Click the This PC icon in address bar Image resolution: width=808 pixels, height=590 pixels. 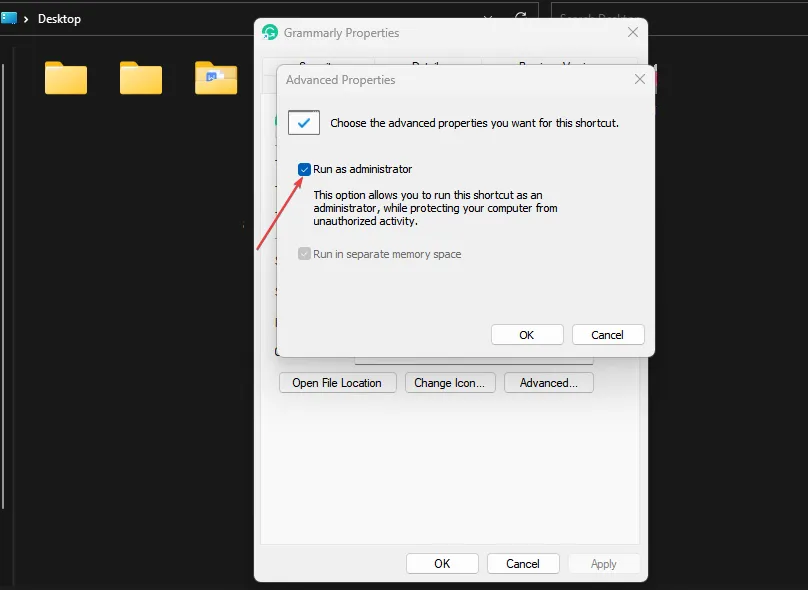tap(9, 19)
